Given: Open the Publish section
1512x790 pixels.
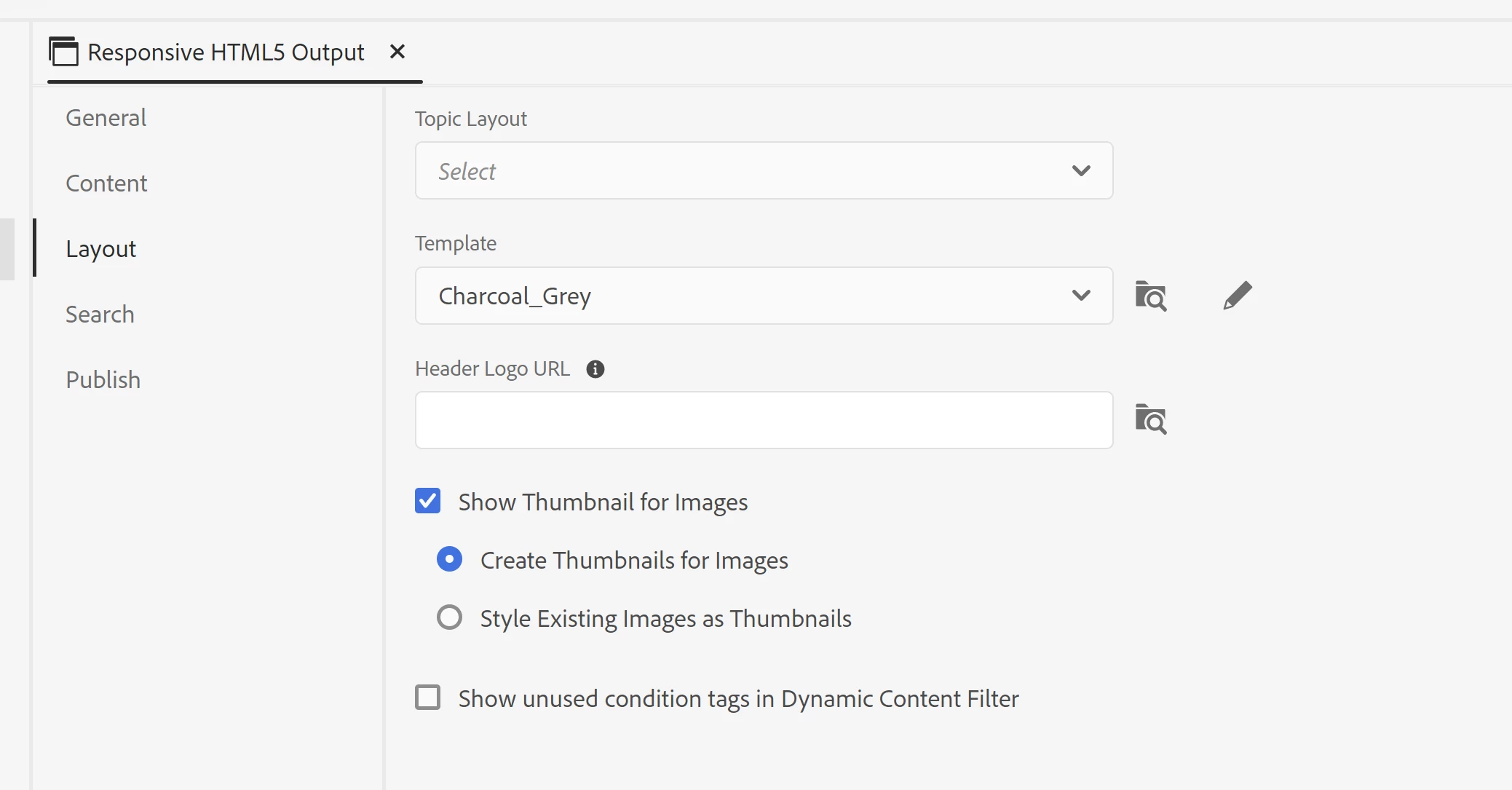Looking at the screenshot, I should pyautogui.click(x=103, y=380).
